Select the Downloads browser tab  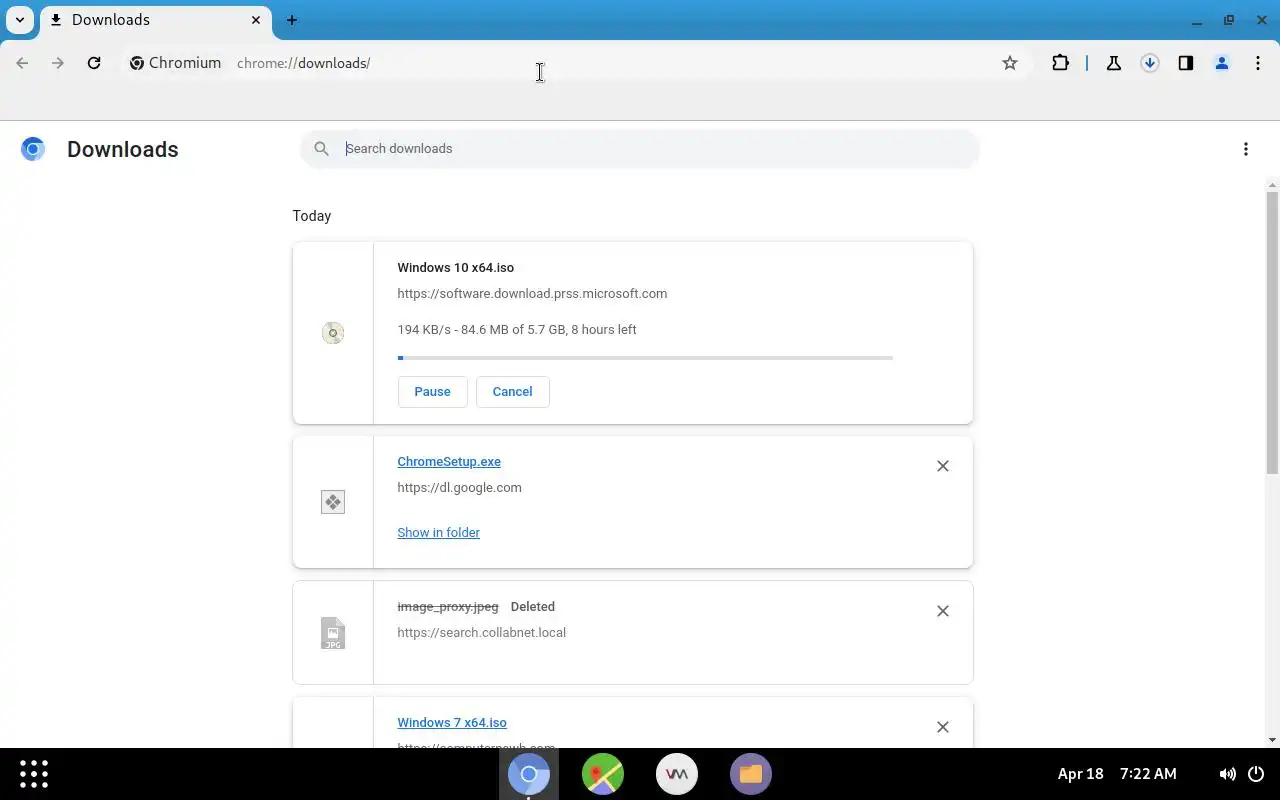(x=155, y=20)
